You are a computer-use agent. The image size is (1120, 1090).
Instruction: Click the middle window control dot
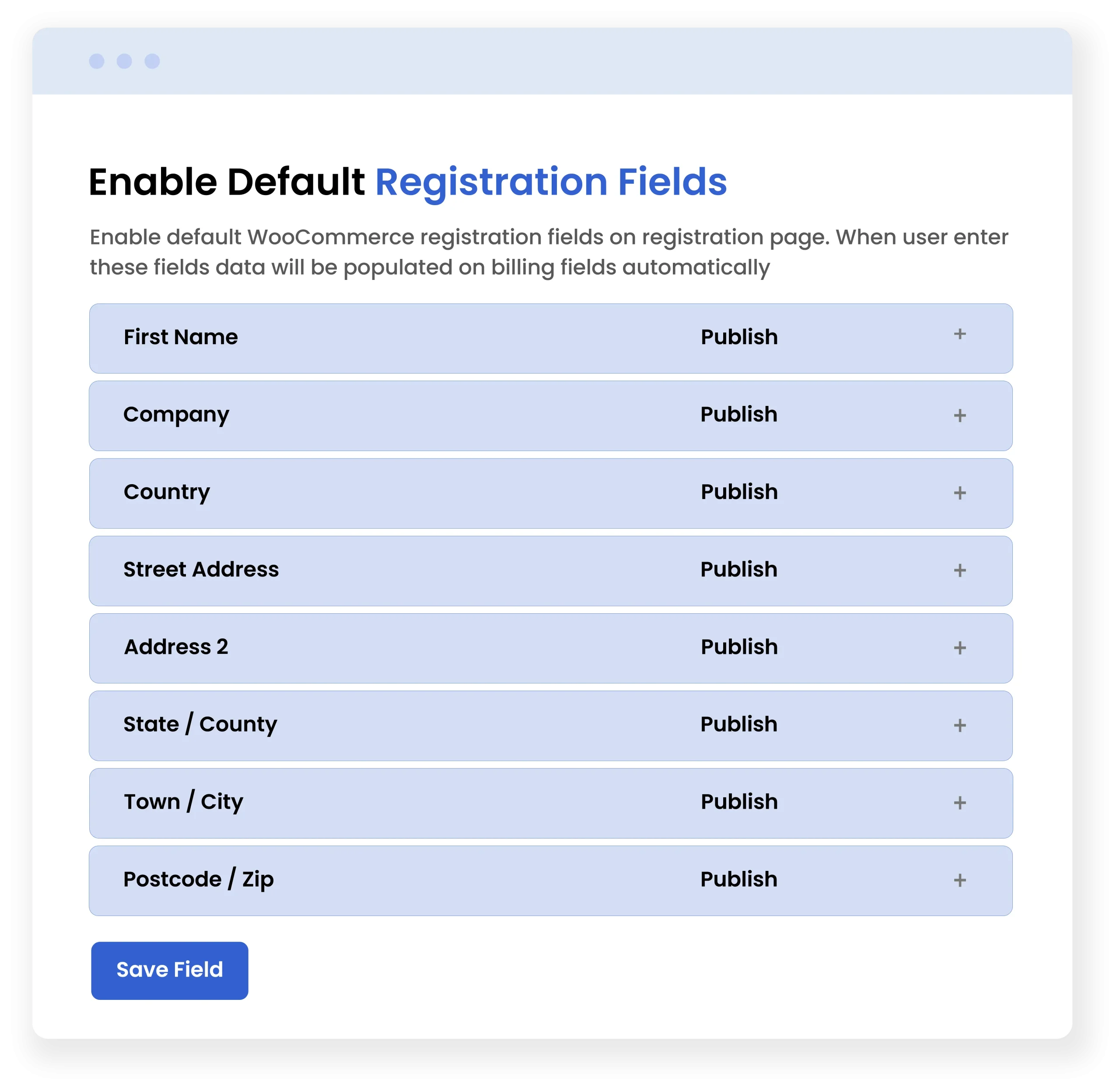(x=124, y=61)
